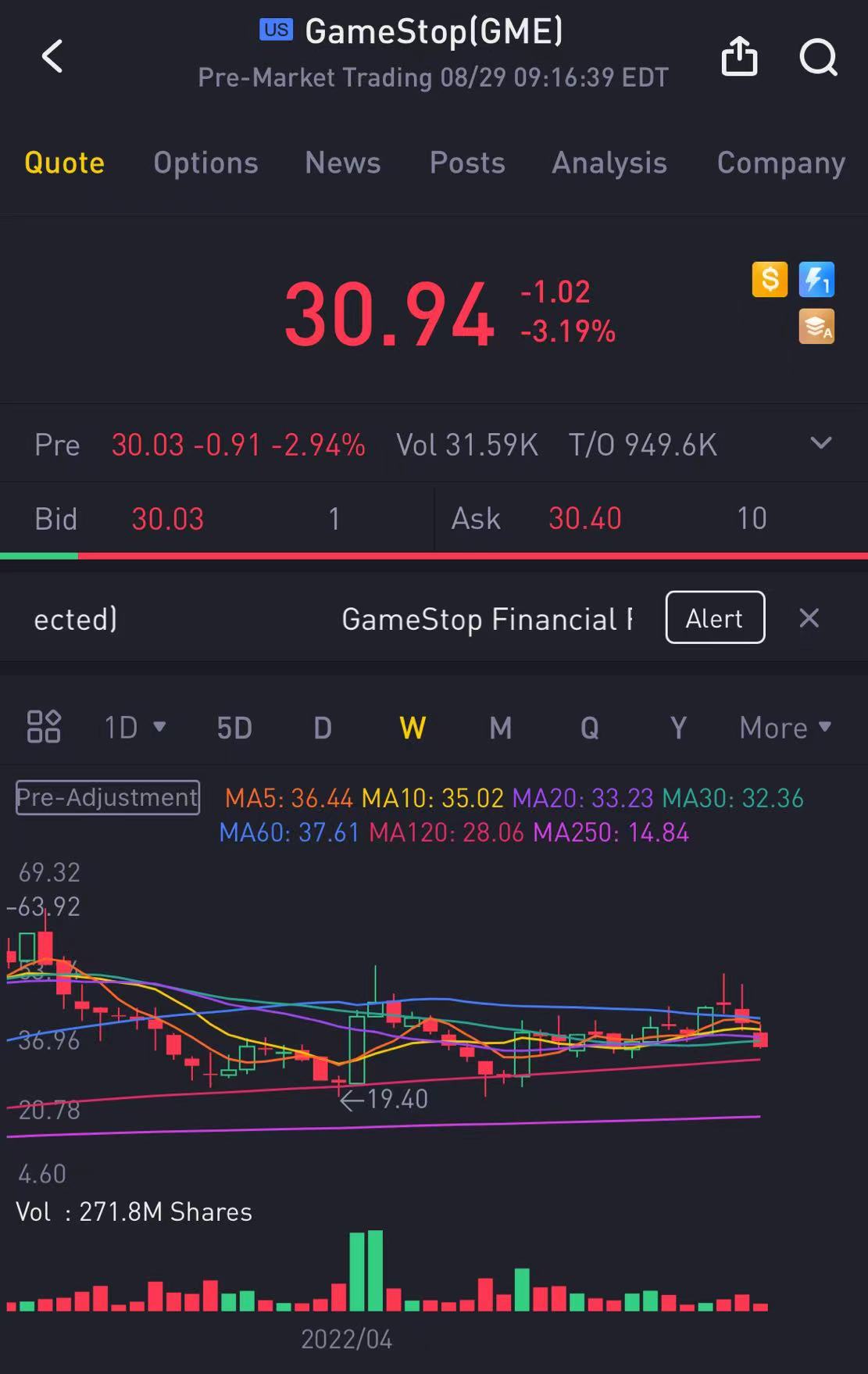Tap the orange stacked layers badge
The width and height of the screenshot is (868, 1374).
816,327
